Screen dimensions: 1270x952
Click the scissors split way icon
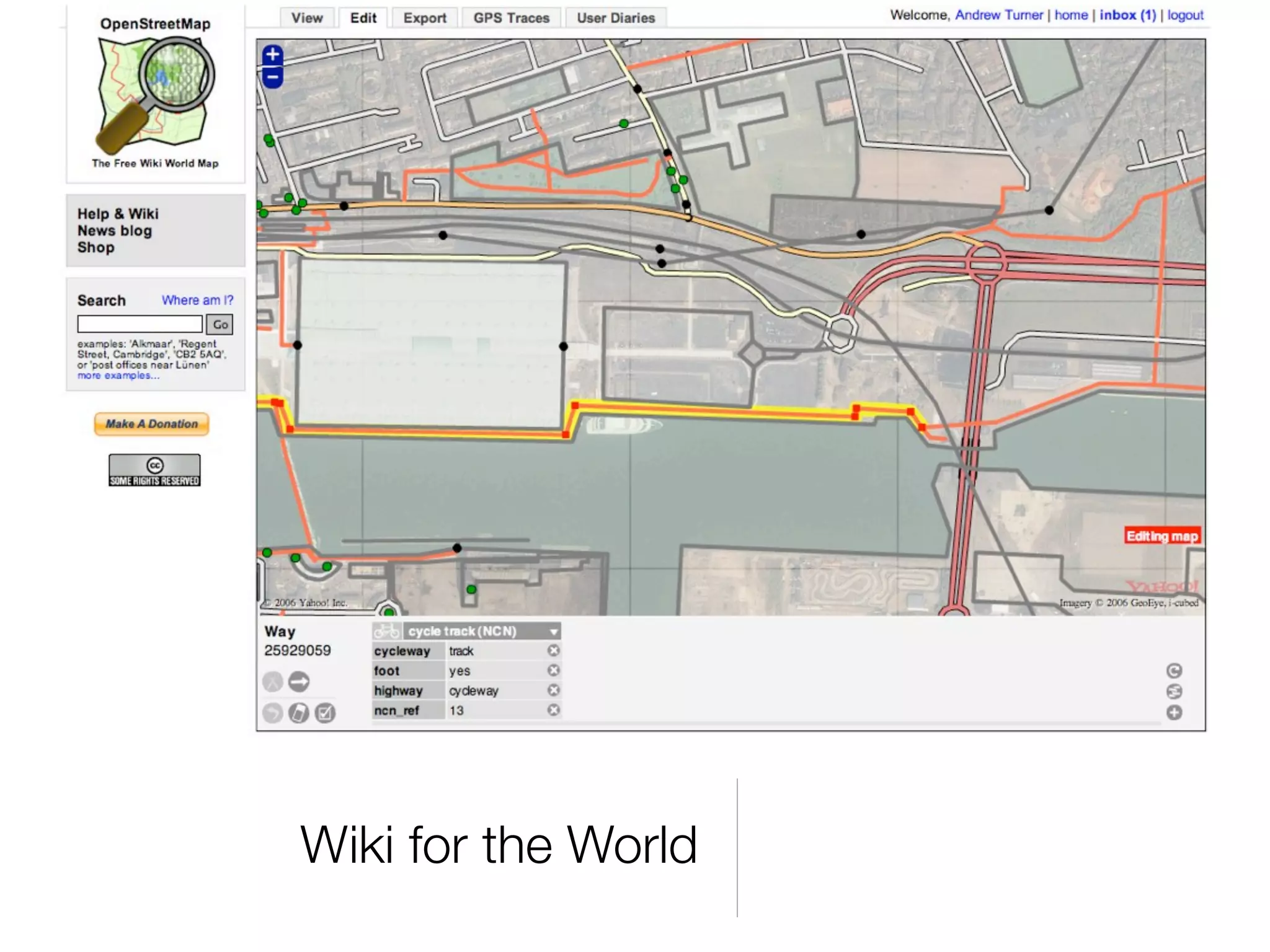[273, 682]
